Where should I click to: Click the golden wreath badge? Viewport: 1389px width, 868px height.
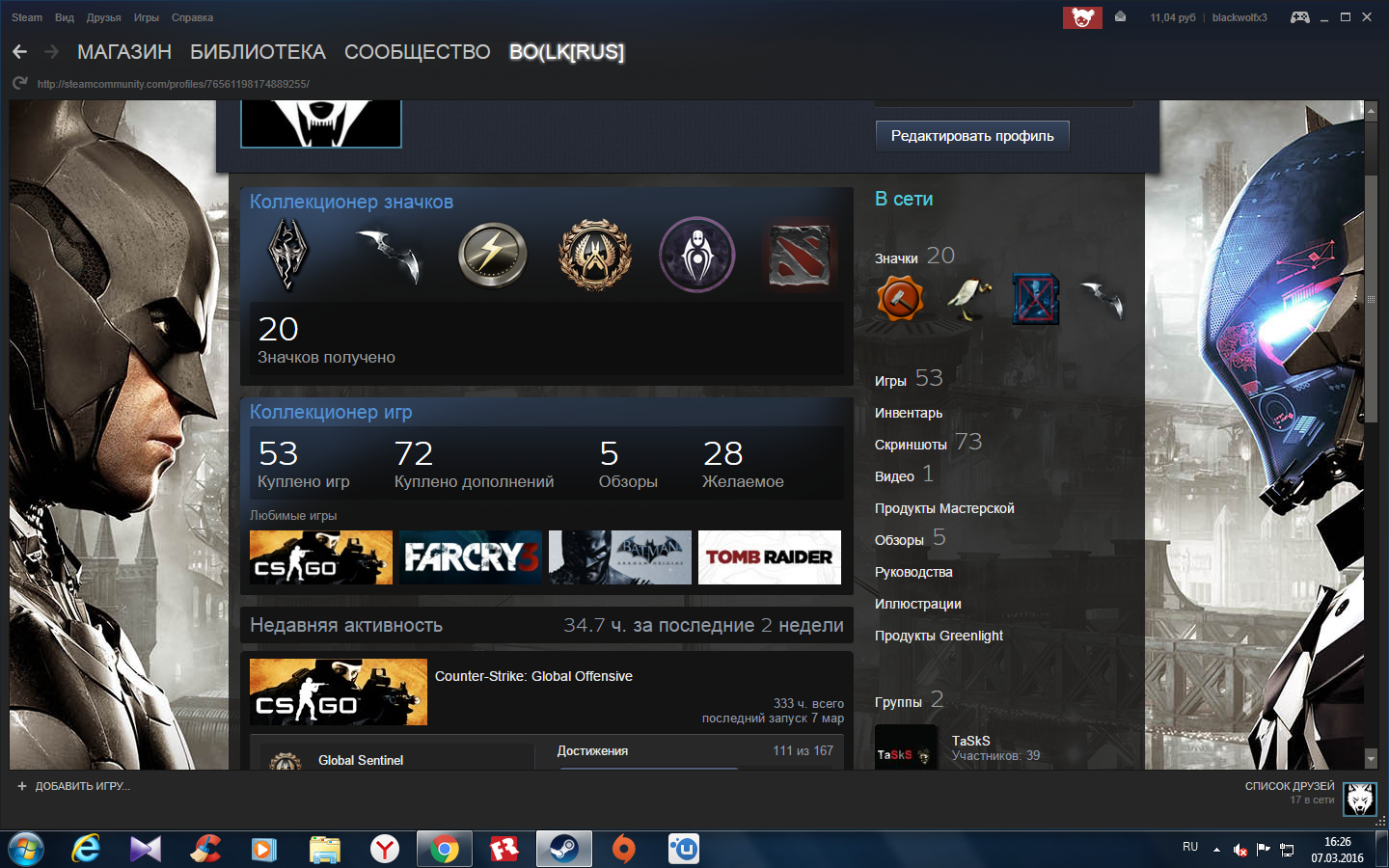pos(595,256)
